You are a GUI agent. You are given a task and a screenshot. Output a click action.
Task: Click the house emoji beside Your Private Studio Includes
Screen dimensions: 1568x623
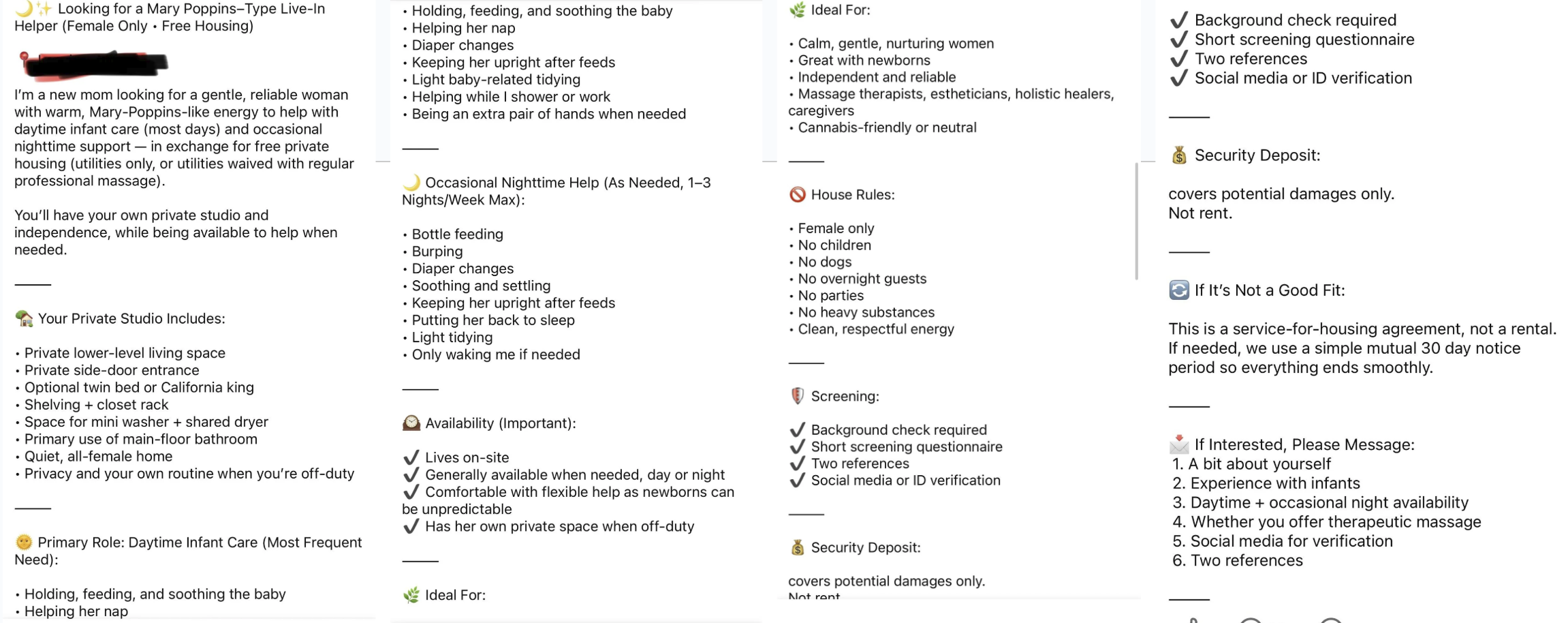point(24,318)
